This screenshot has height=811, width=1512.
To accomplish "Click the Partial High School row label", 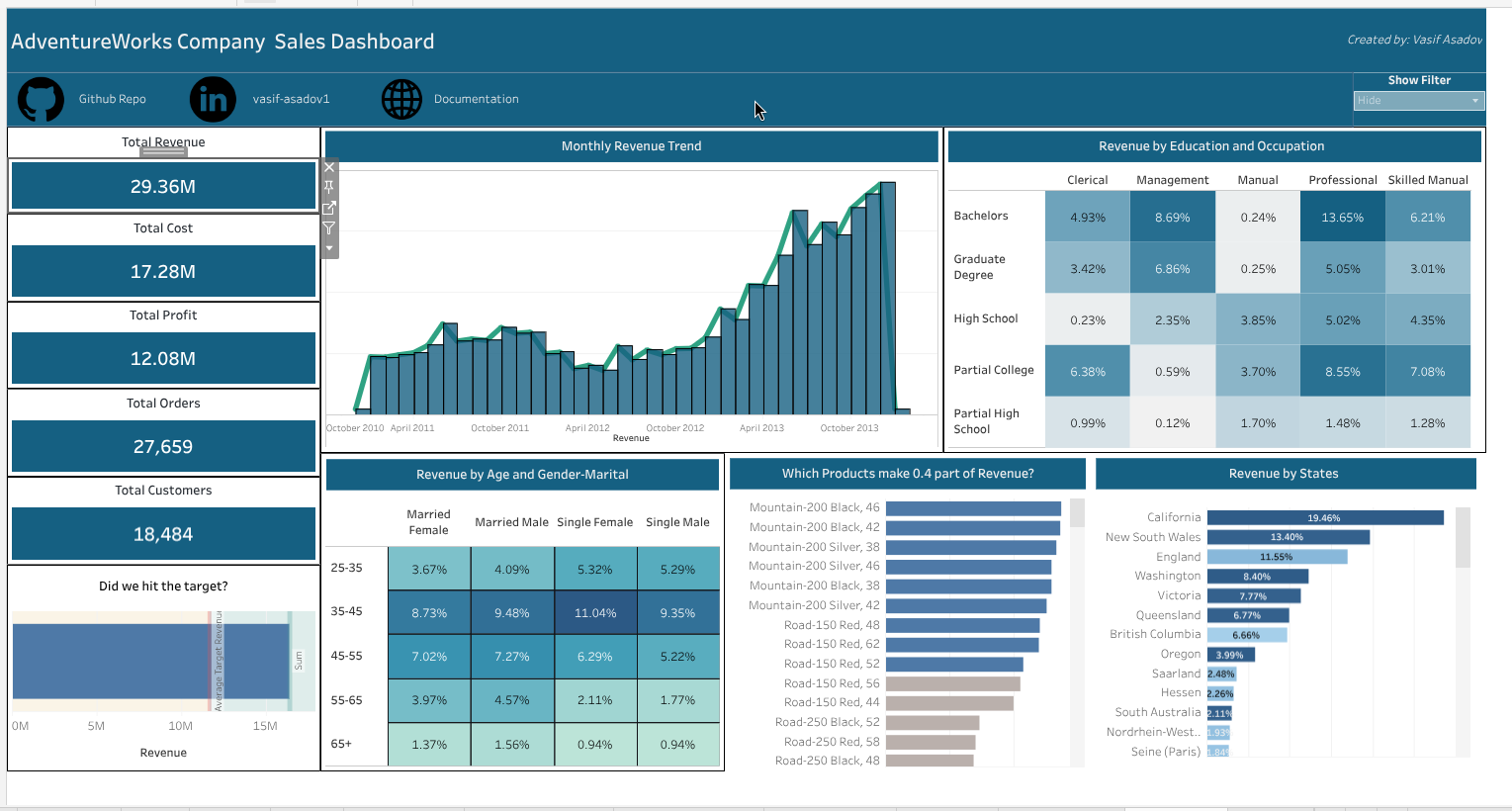I will point(986,421).
